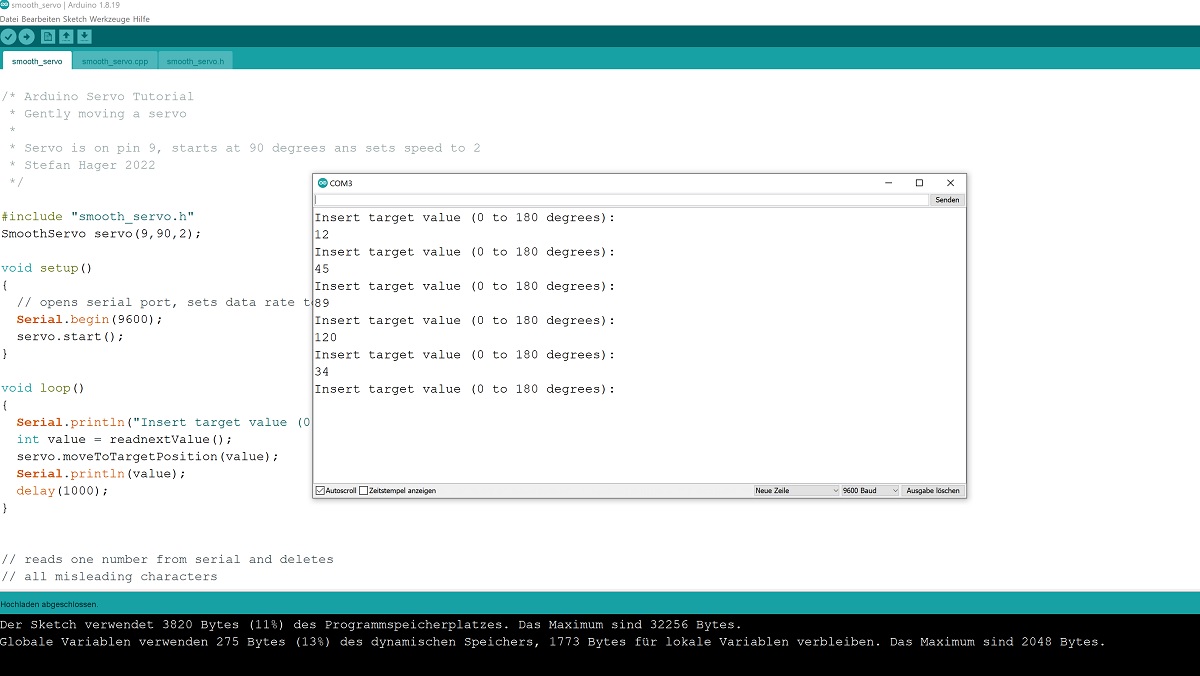Click the 'Der Sketch verwendet 3820 Bytes' console line
The width and height of the screenshot is (1200, 676).
[x=371, y=625]
